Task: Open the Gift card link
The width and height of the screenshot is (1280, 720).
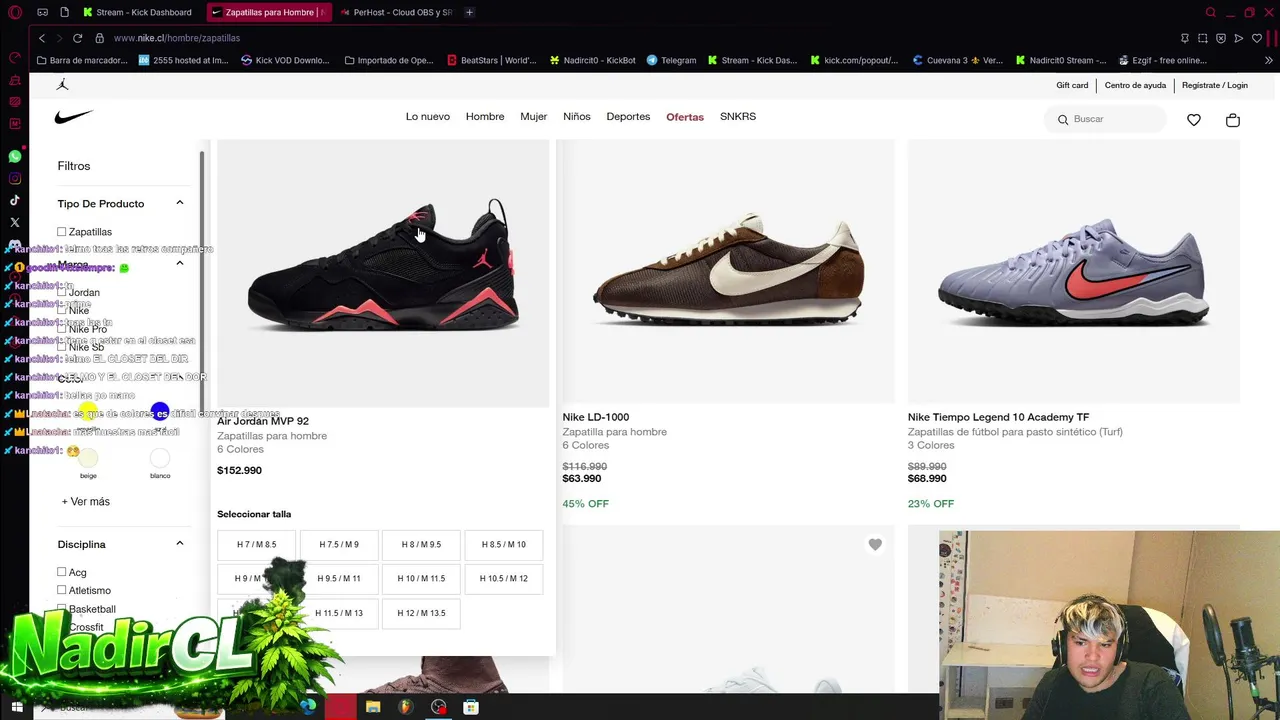Action: [x=1072, y=85]
